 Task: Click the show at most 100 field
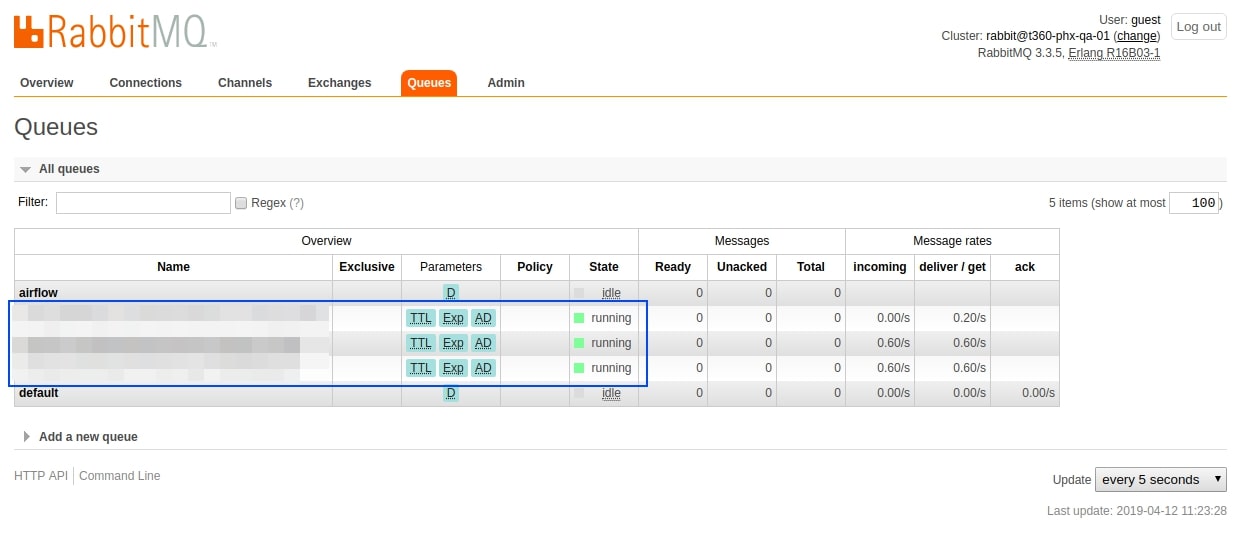point(1193,203)
